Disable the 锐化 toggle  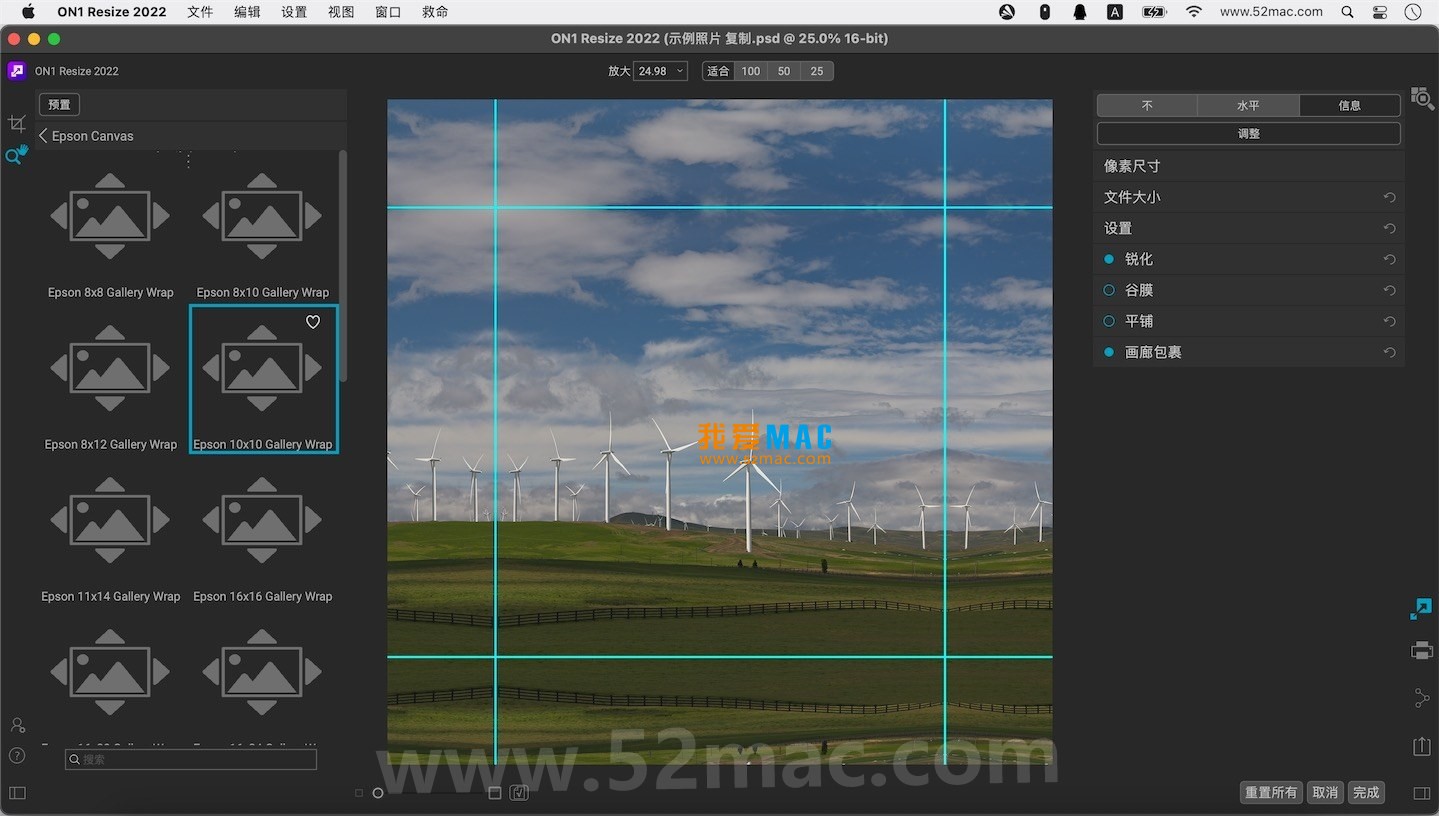point(1109,259)
